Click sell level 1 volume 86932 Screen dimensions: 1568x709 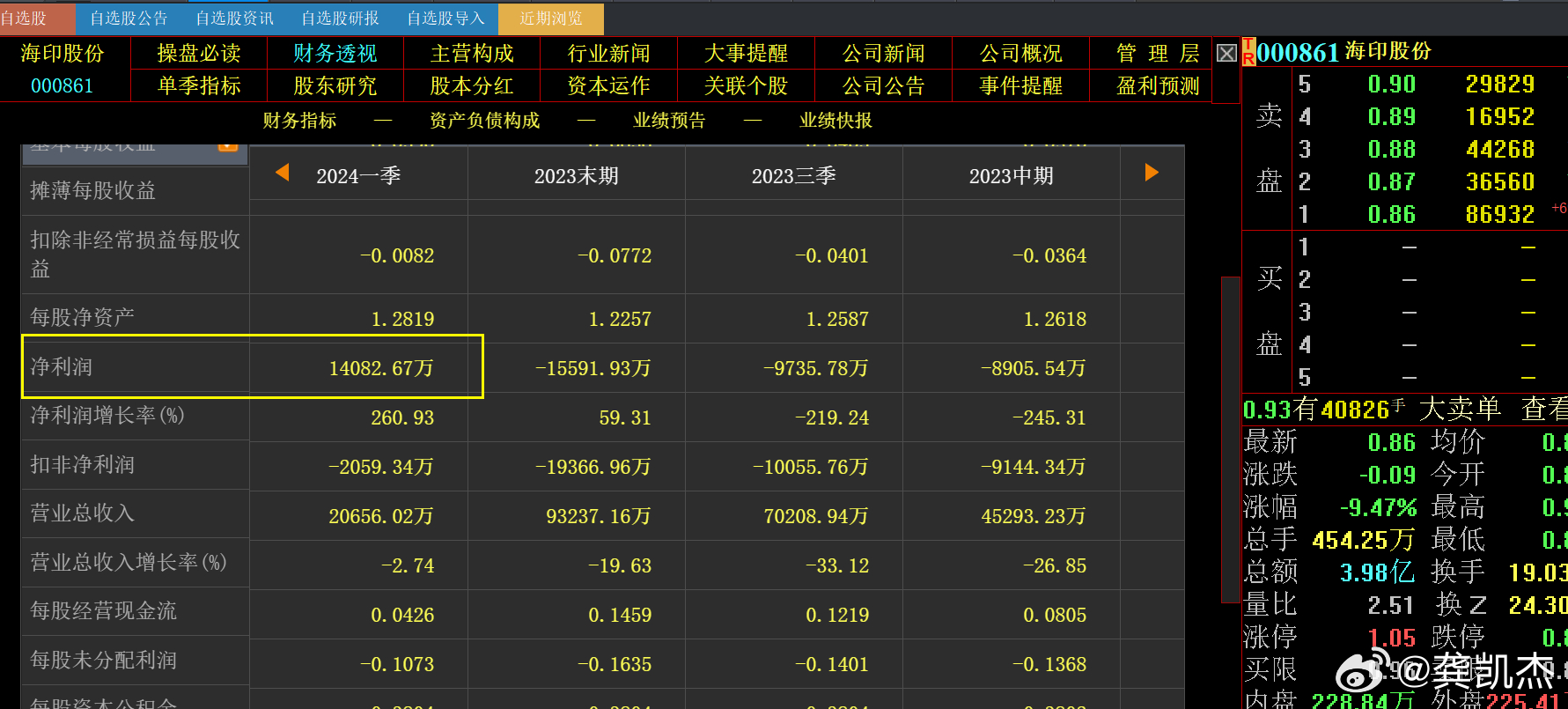(x=1499, y=215)
